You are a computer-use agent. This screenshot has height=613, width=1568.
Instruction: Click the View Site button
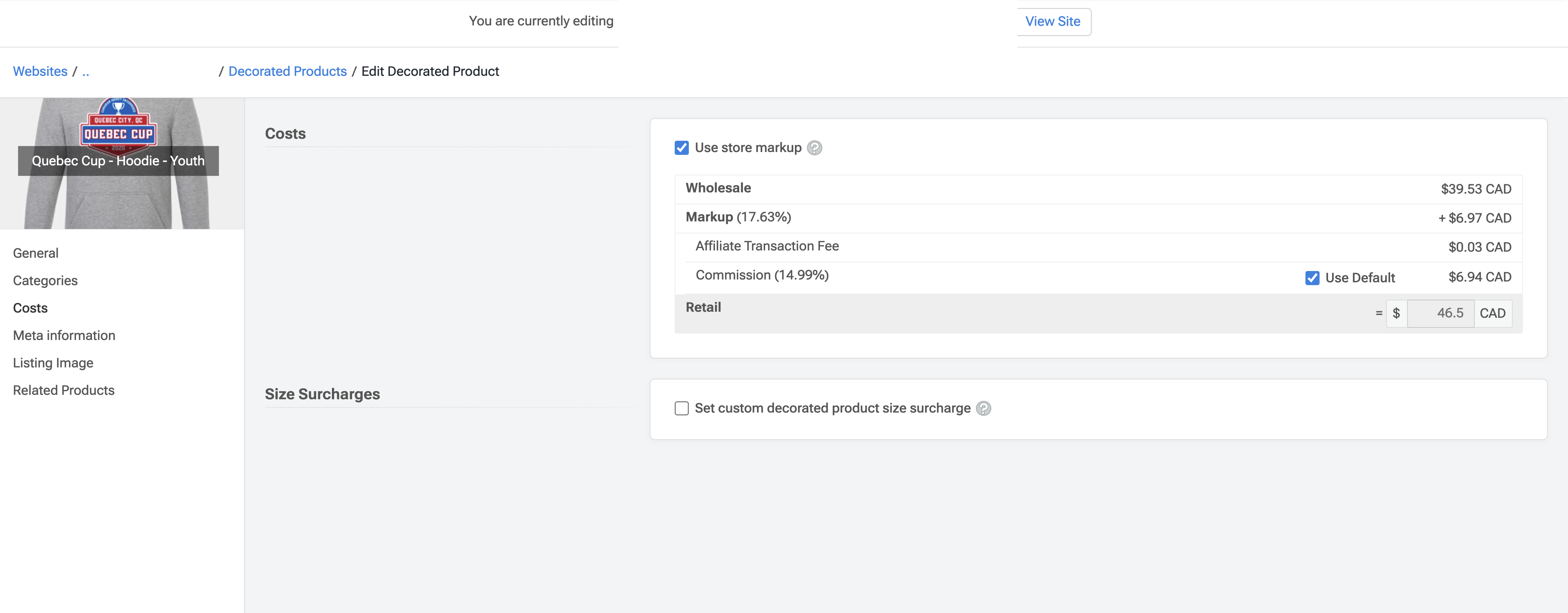1053,21
